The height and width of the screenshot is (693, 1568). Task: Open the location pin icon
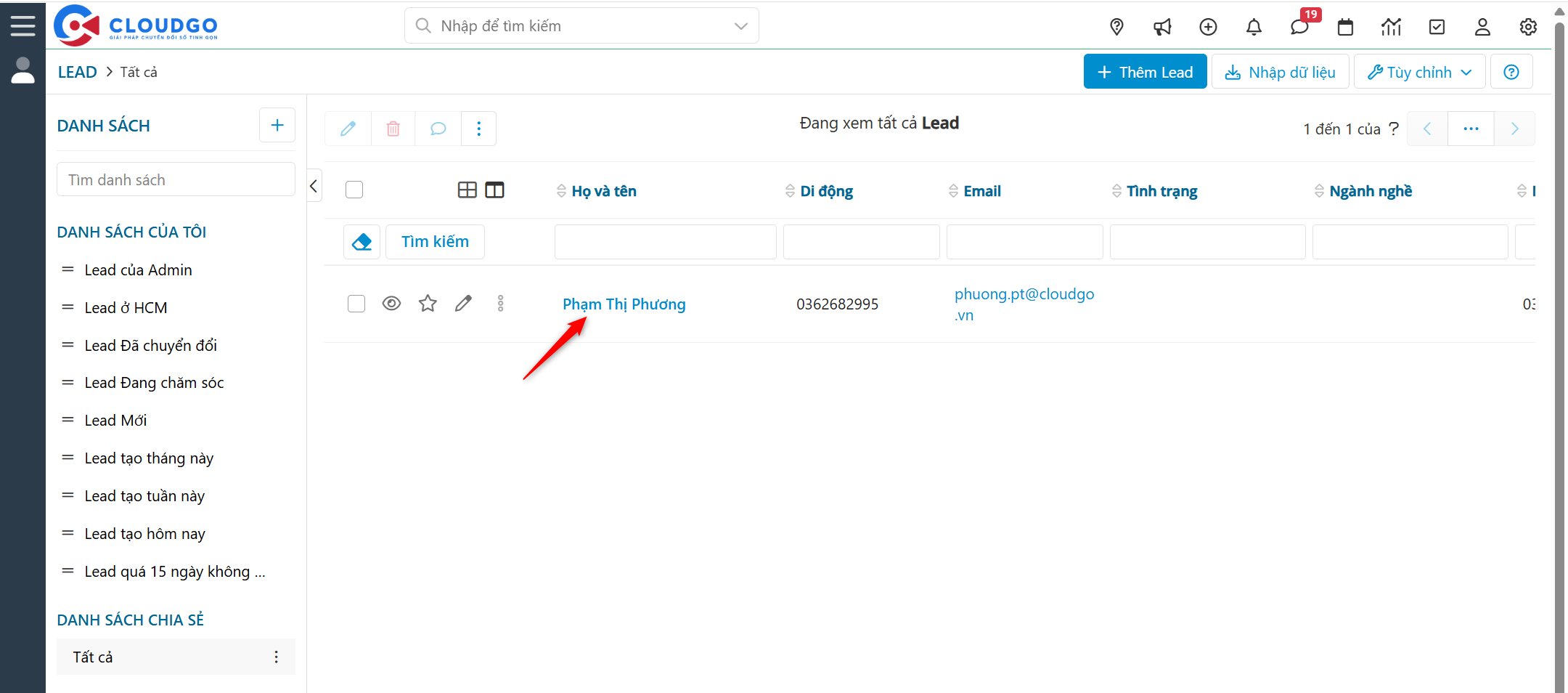(x=1116, y=28)
